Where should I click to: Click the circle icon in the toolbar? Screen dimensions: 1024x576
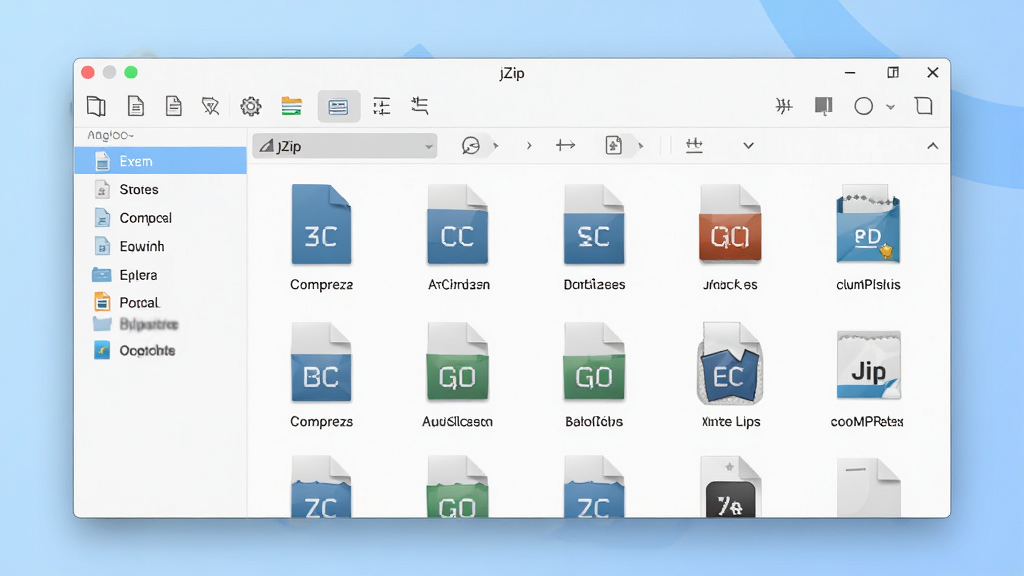point(863,106)
